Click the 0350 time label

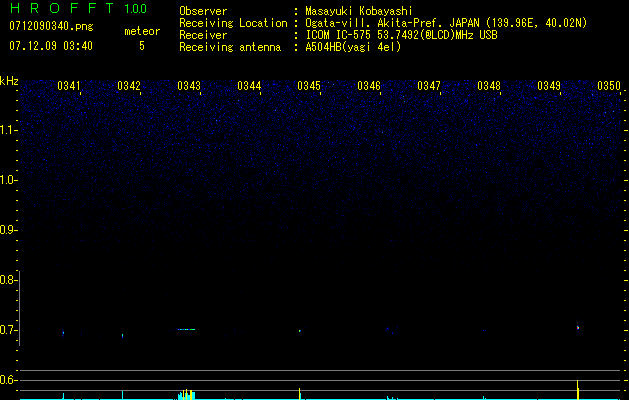(x=609, y=86)
